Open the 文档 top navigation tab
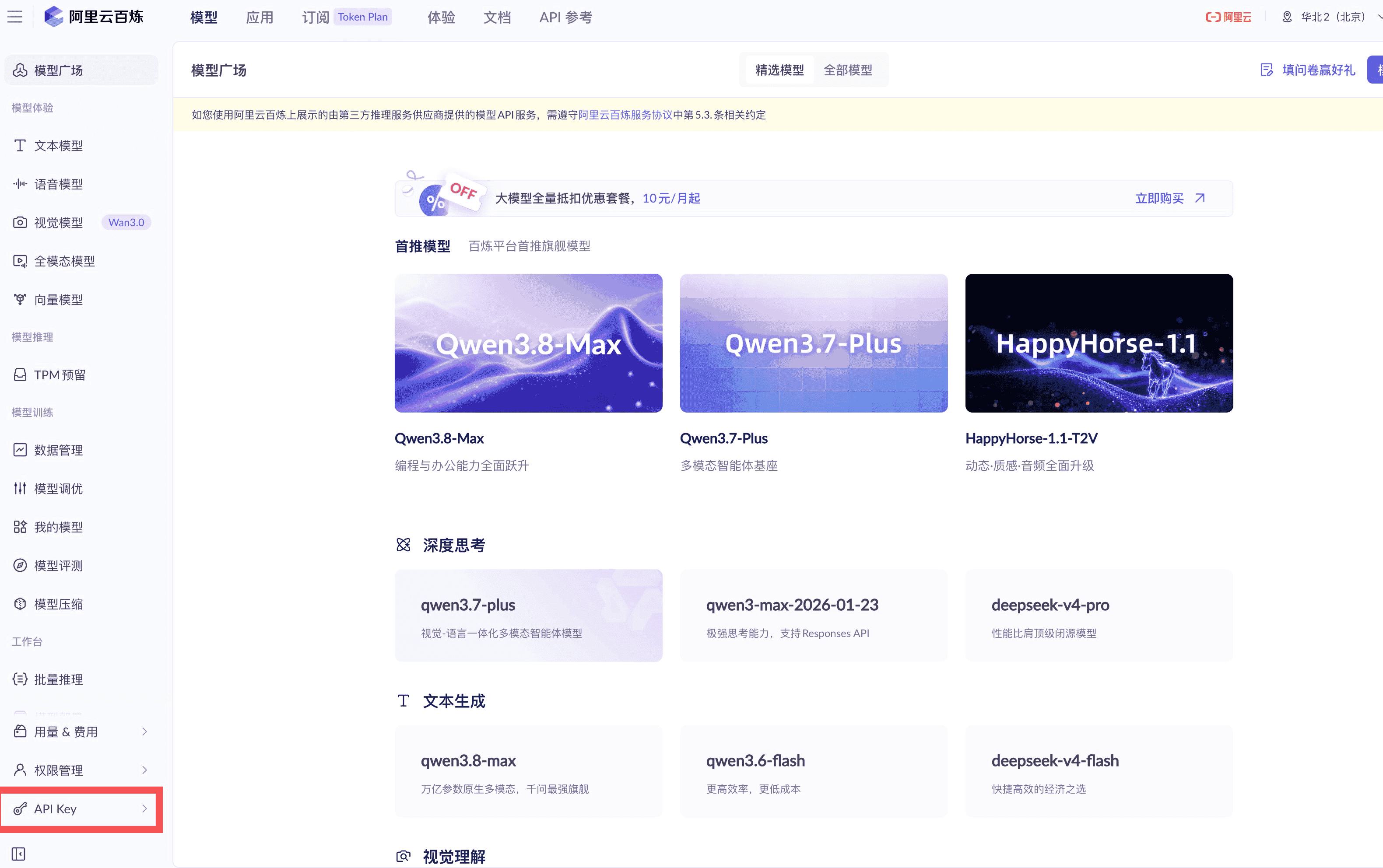Viewport: 1383px width, 868px height. tap(497, 17)
